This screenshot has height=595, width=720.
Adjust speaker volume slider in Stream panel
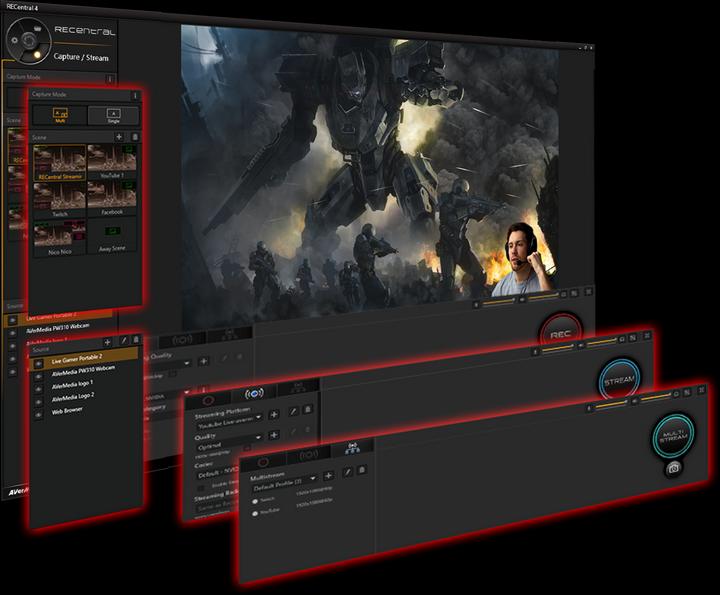[x=602, y=342]
